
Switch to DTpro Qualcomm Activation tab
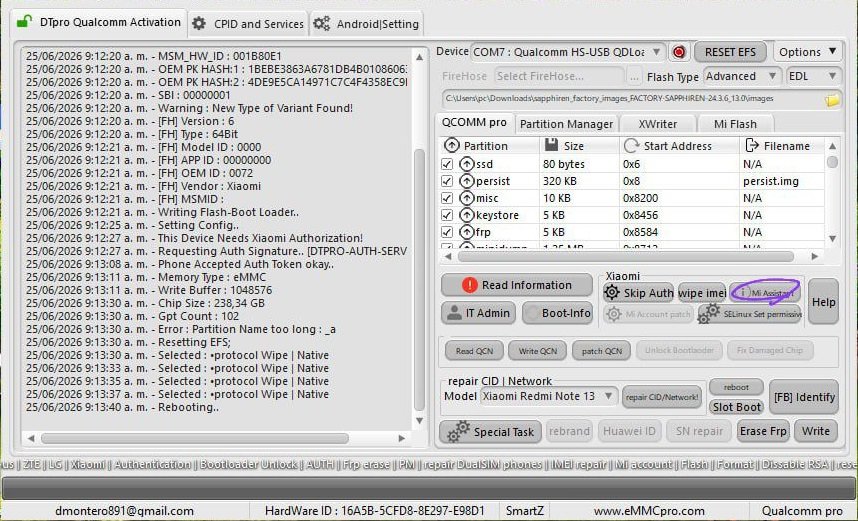(x=99, y=22)
